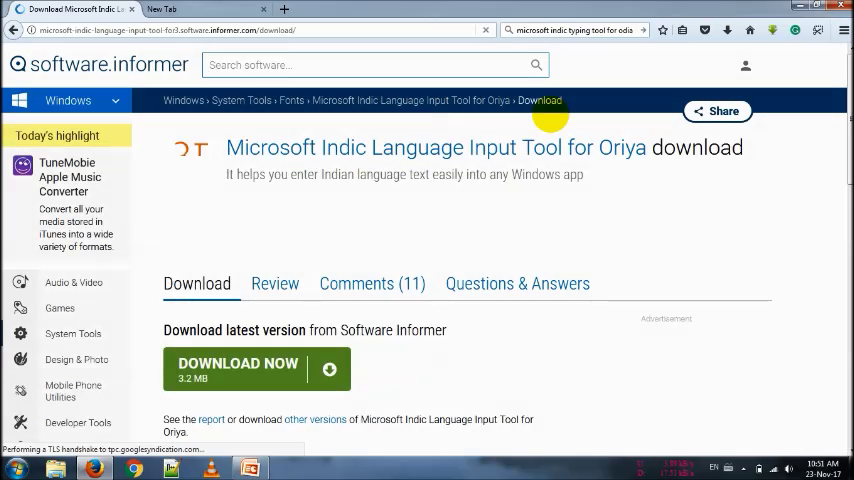This screenshot has width=854, height=480.
Task: Click the volume speaker tray icon
Action: (789, 469)
